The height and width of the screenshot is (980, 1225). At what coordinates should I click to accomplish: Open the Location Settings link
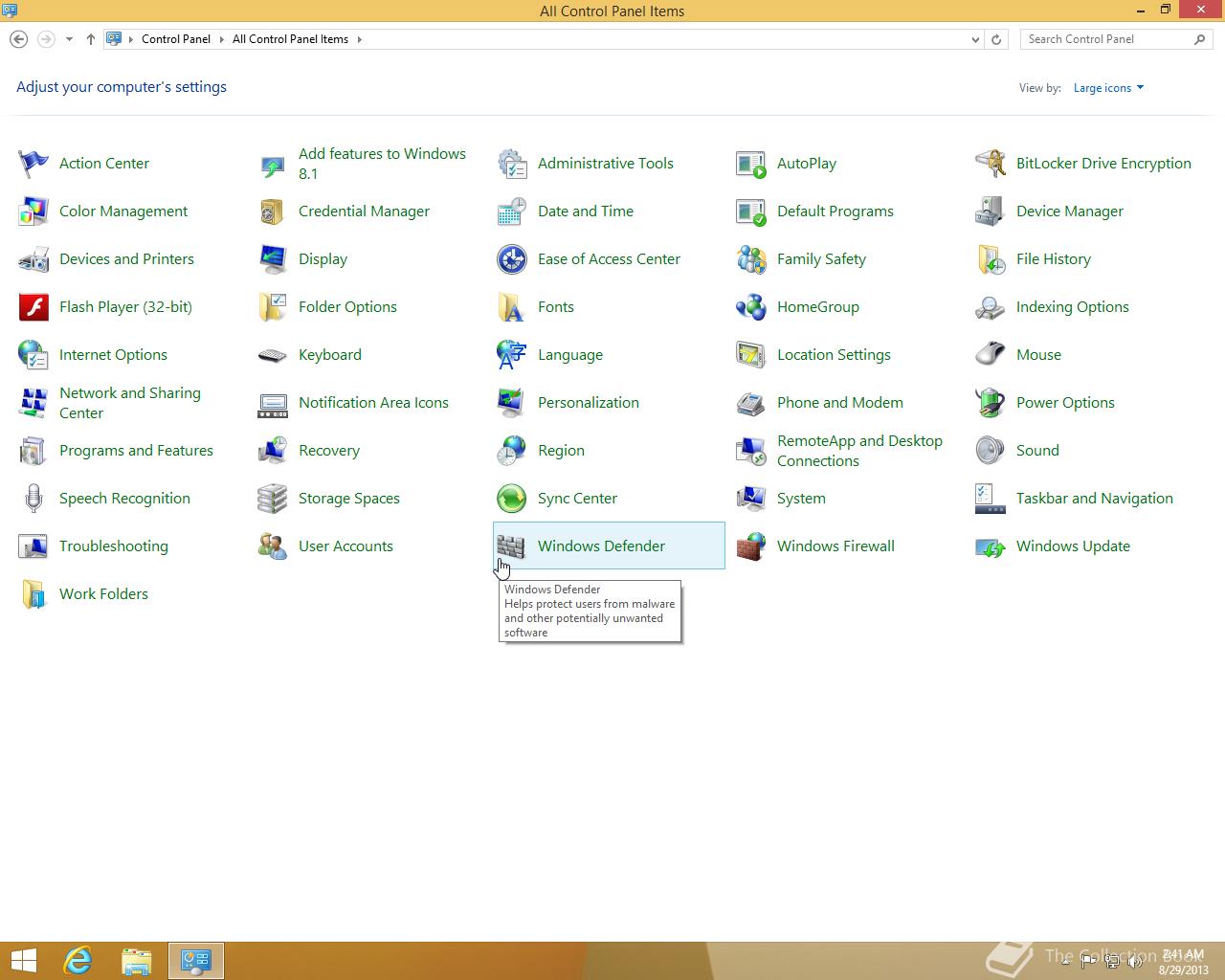834,355
